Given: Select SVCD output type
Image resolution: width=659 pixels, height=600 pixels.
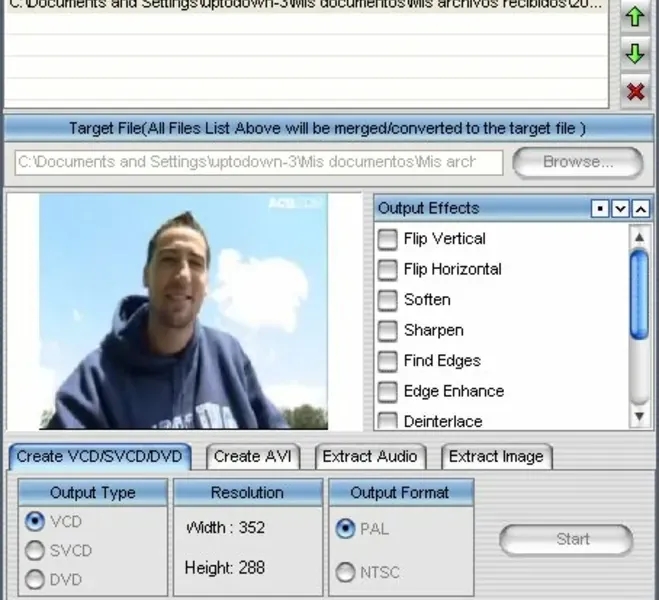Looking at the screenshot, I should pos(35,550).
